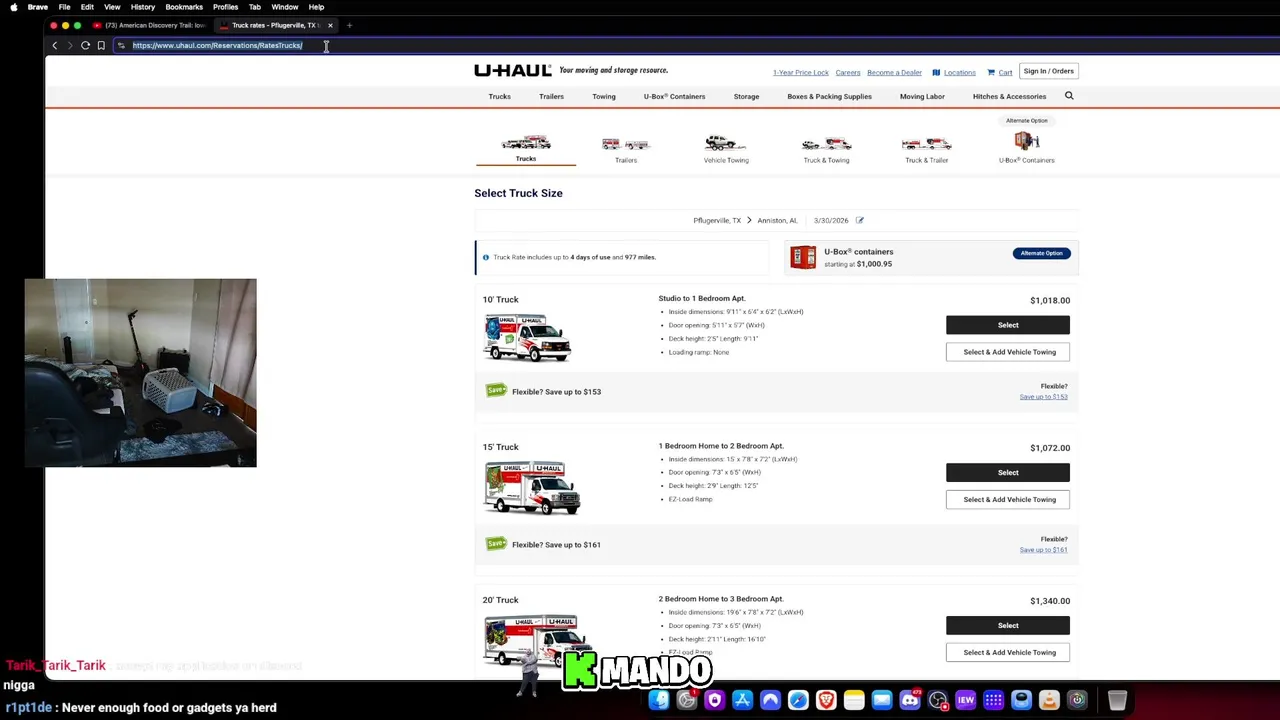Open the U-Haul site search icon
The width and height of the screenshot is (1280, 720).
[1069, 96]
